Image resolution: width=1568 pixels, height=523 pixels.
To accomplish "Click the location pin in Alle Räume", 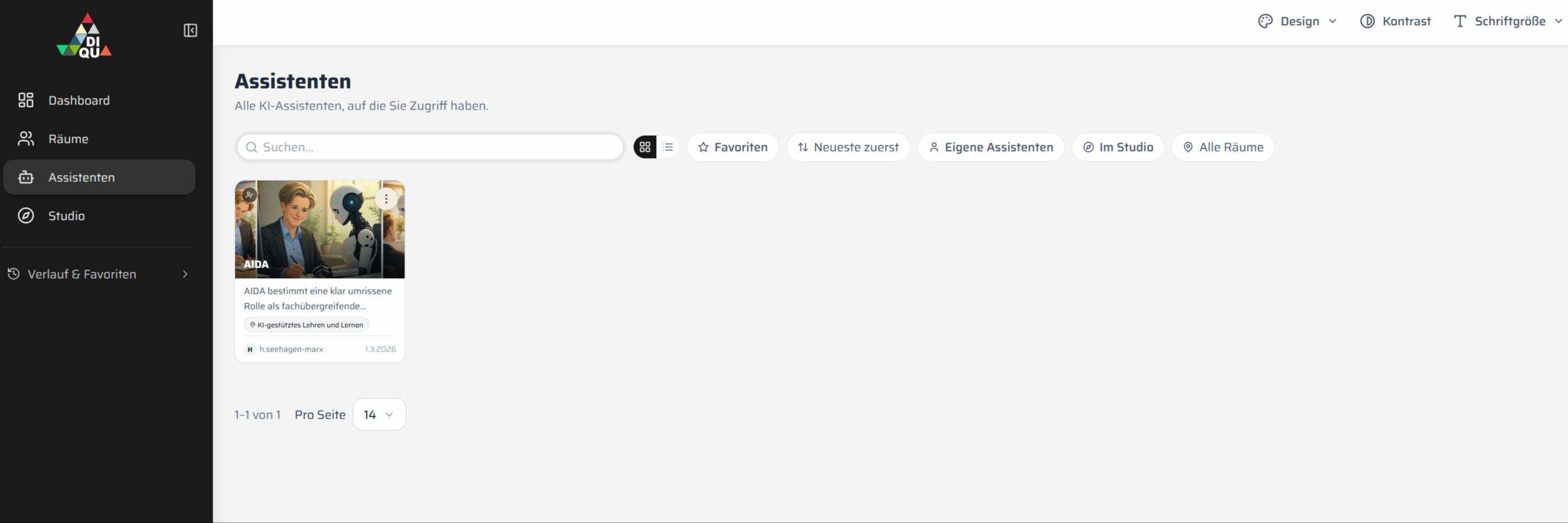I will tap(1188, 148).
